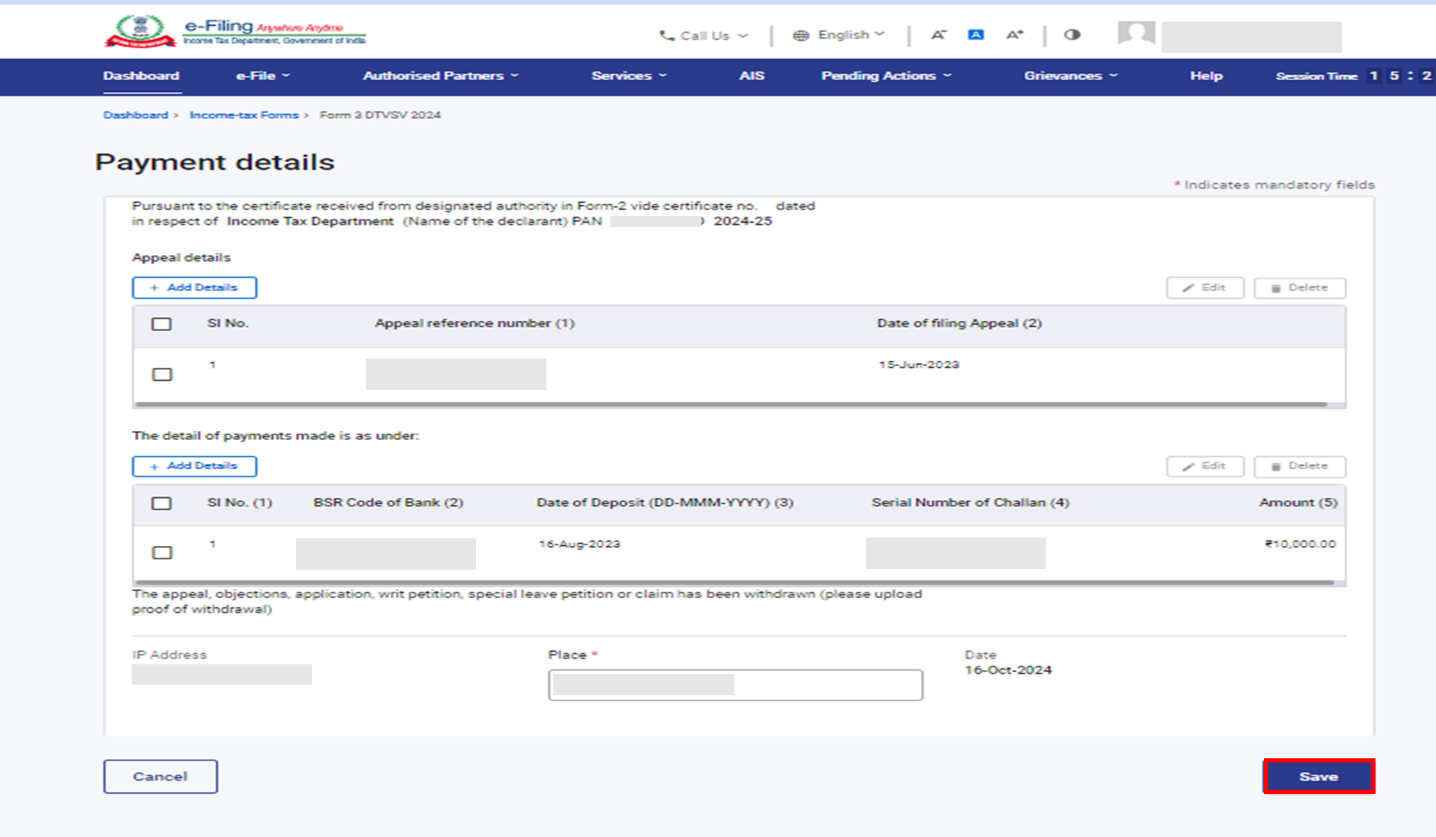1436x837 pixels.
Task: Toggle the dark mode contrast icon
Action: (1072, 34)
